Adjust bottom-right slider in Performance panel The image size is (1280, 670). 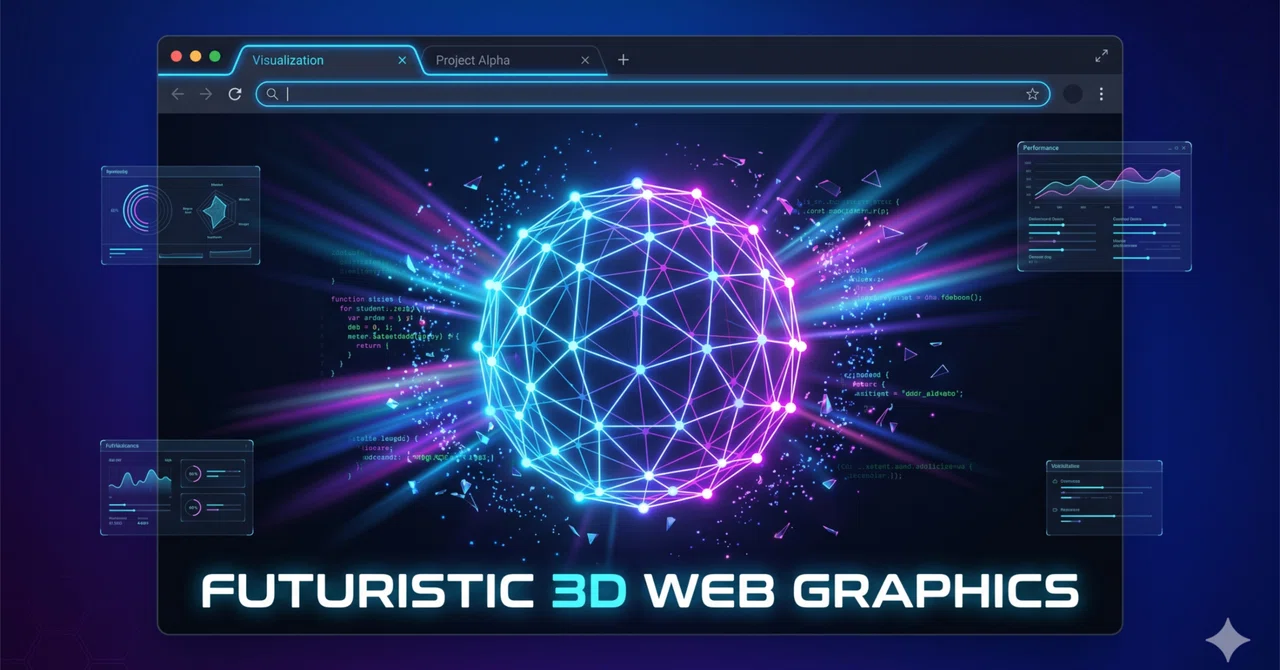1146,258
